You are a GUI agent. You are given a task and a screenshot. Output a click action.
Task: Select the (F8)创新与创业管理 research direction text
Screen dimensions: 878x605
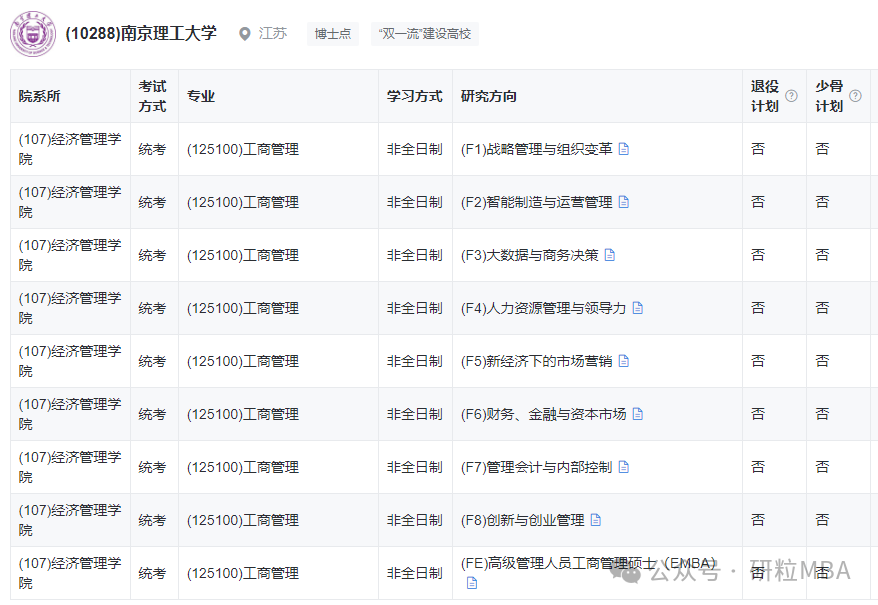click(x=522, y=520)
